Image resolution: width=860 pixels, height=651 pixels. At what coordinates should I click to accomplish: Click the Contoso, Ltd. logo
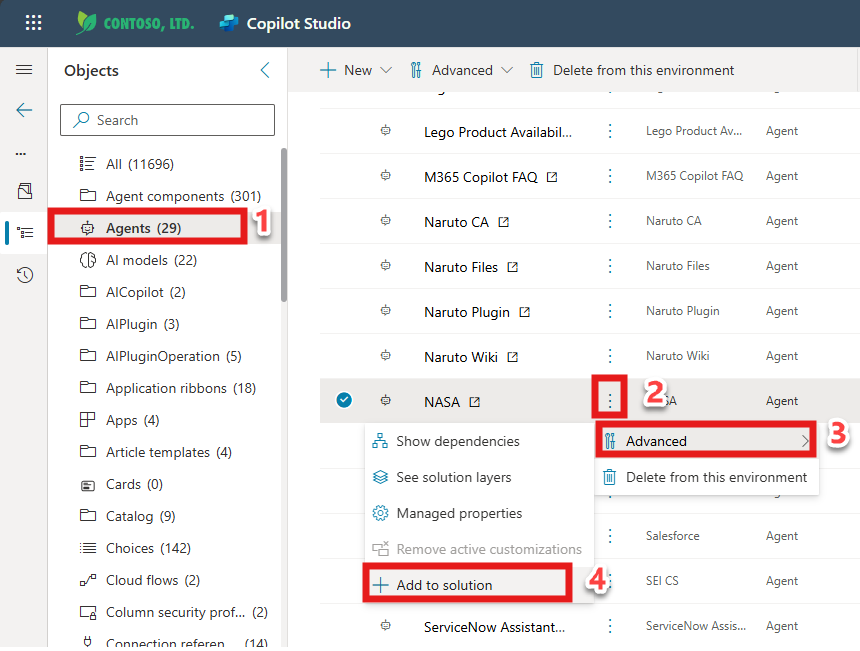pyautogui.click(x=135, y=23)
